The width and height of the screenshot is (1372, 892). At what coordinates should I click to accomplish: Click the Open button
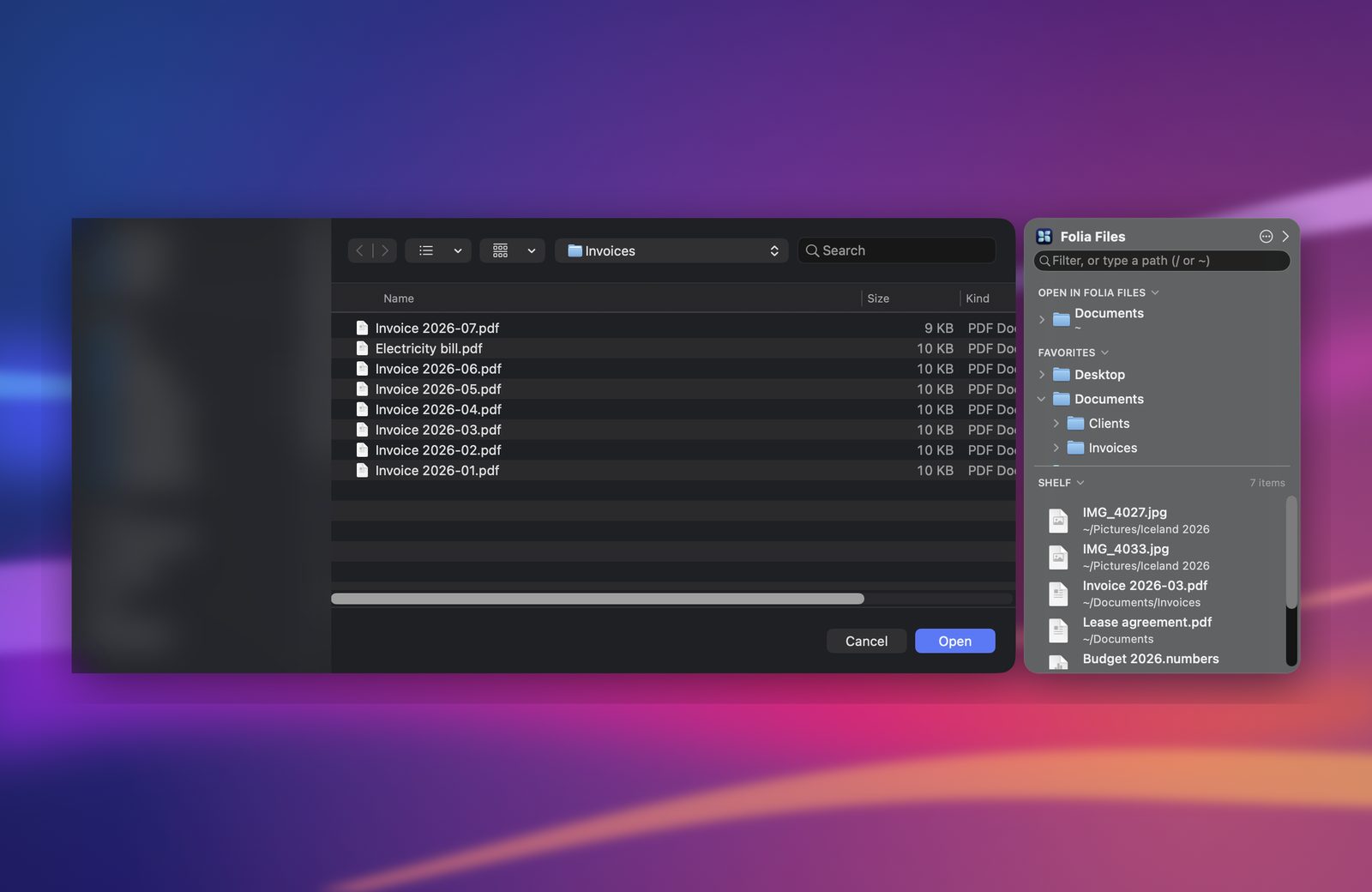coord(954,641)
